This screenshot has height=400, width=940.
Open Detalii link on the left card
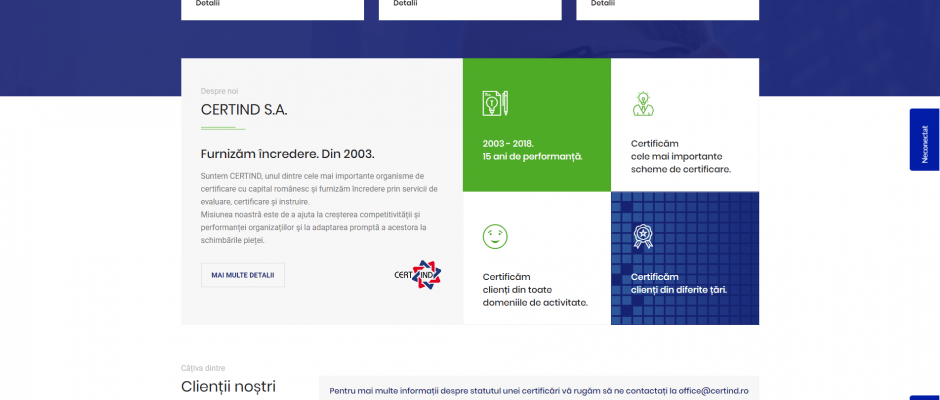[207, 4]
